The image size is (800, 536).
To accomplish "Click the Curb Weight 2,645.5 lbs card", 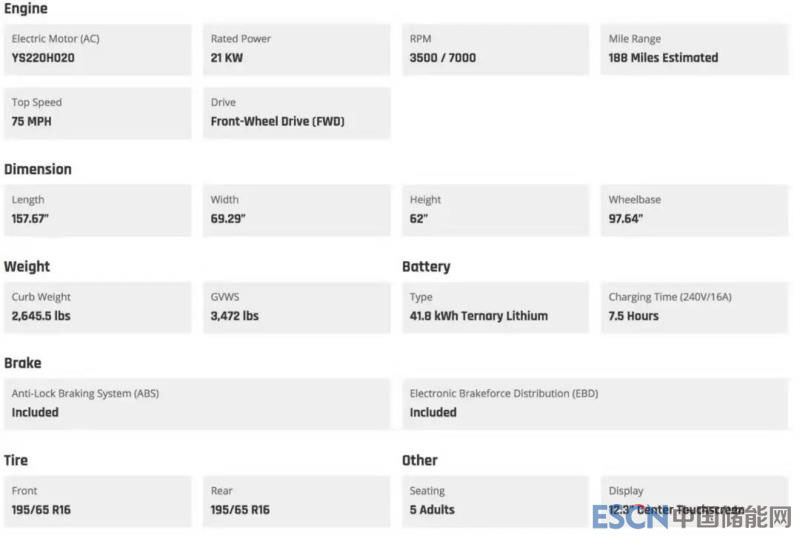I will [97, 307].
